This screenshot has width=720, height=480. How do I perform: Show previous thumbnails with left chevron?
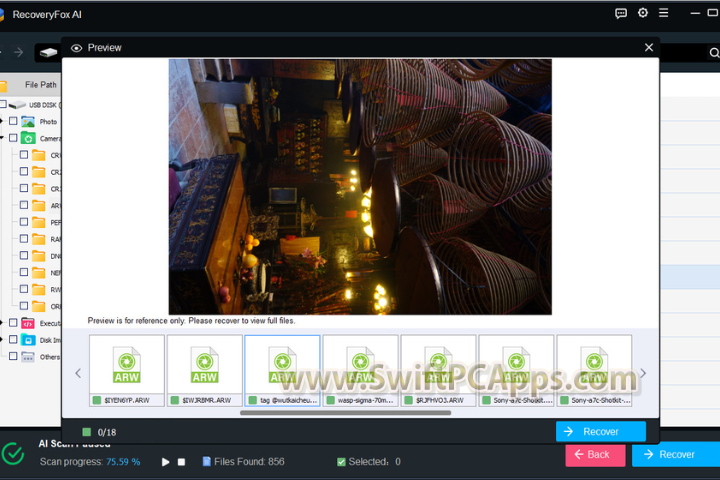point(78,373)
